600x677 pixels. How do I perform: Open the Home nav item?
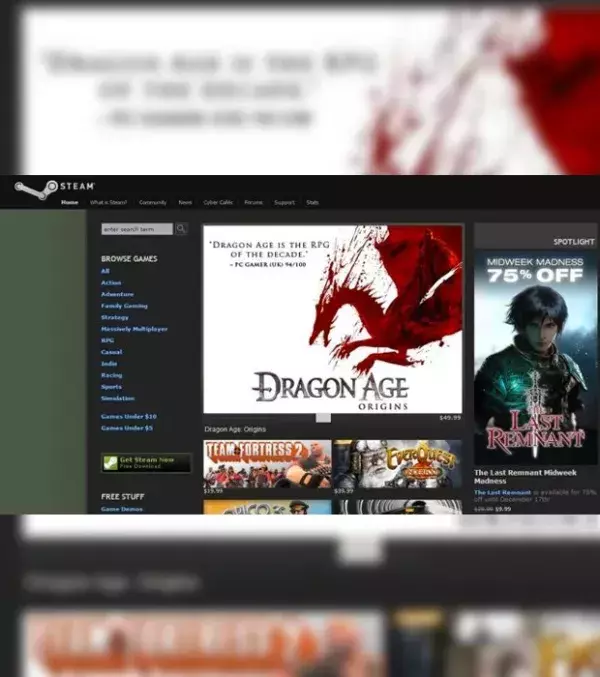pyautogui.click(x=69, y=202)
